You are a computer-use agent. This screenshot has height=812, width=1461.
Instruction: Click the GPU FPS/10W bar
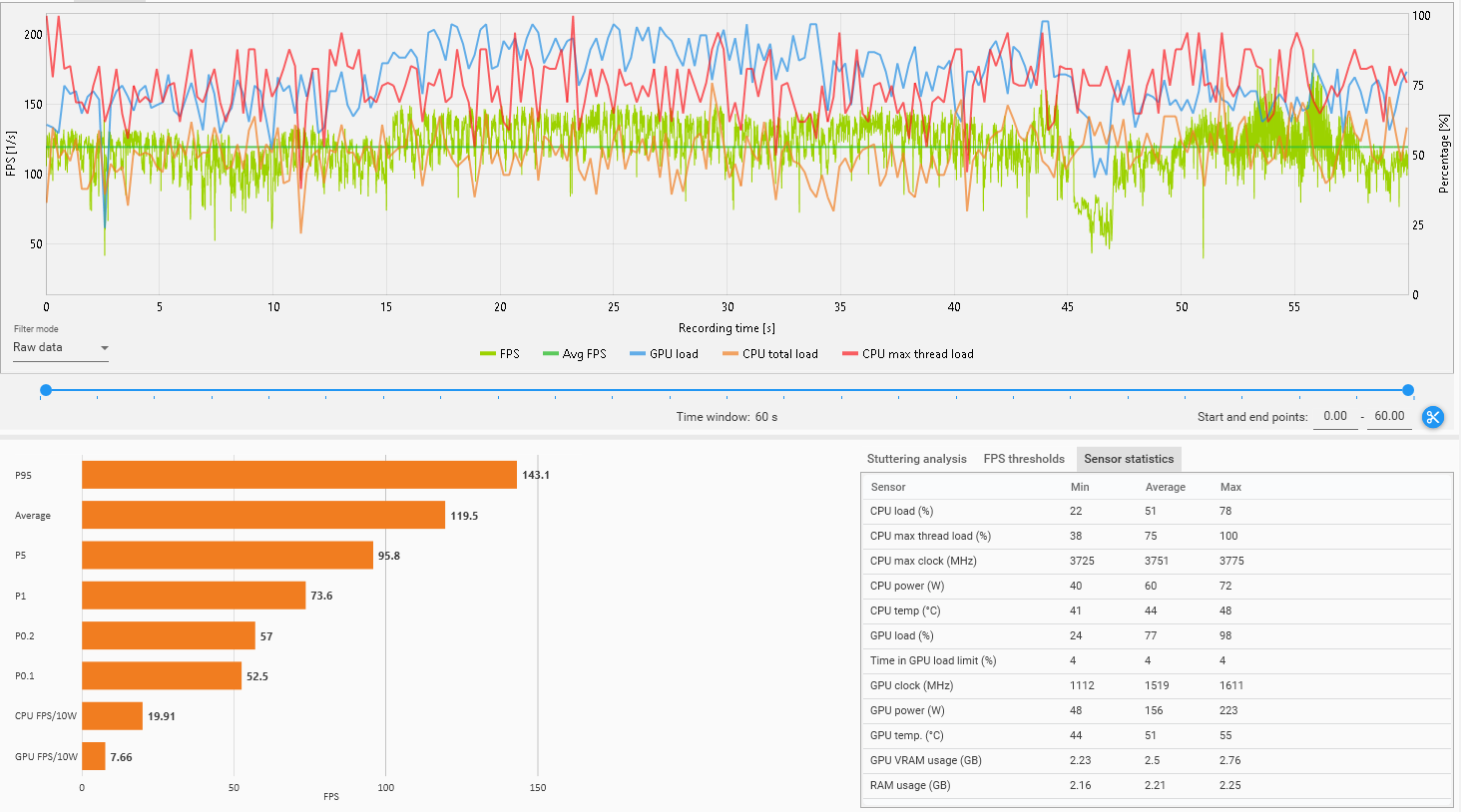94,756
